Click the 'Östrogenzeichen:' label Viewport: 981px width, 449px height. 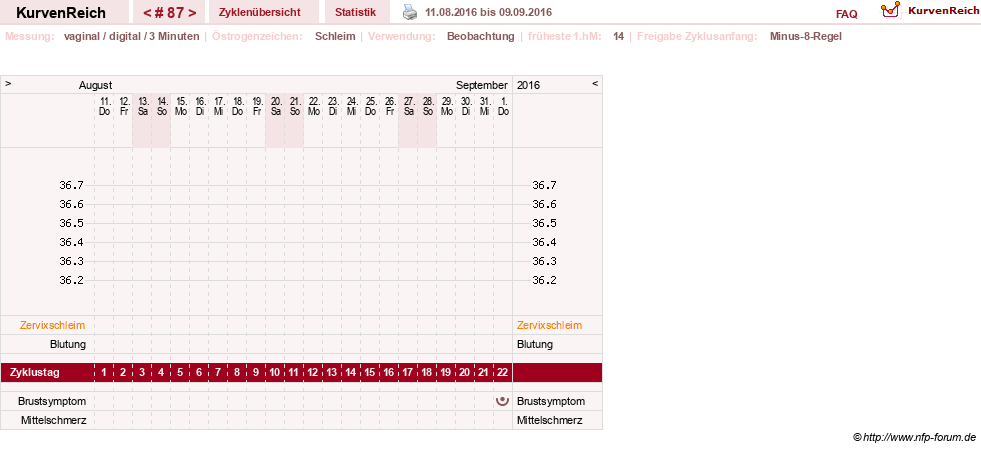257,36
